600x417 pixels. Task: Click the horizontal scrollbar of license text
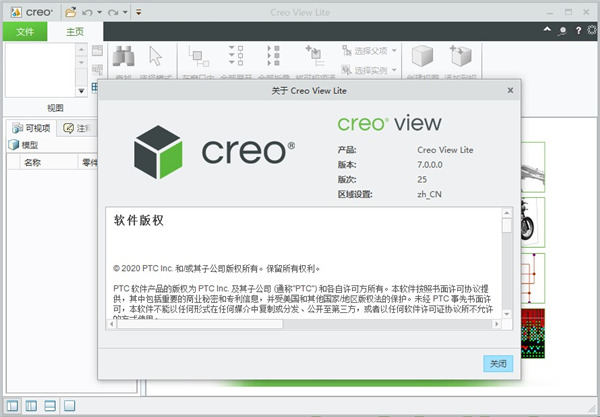point(300,323)
